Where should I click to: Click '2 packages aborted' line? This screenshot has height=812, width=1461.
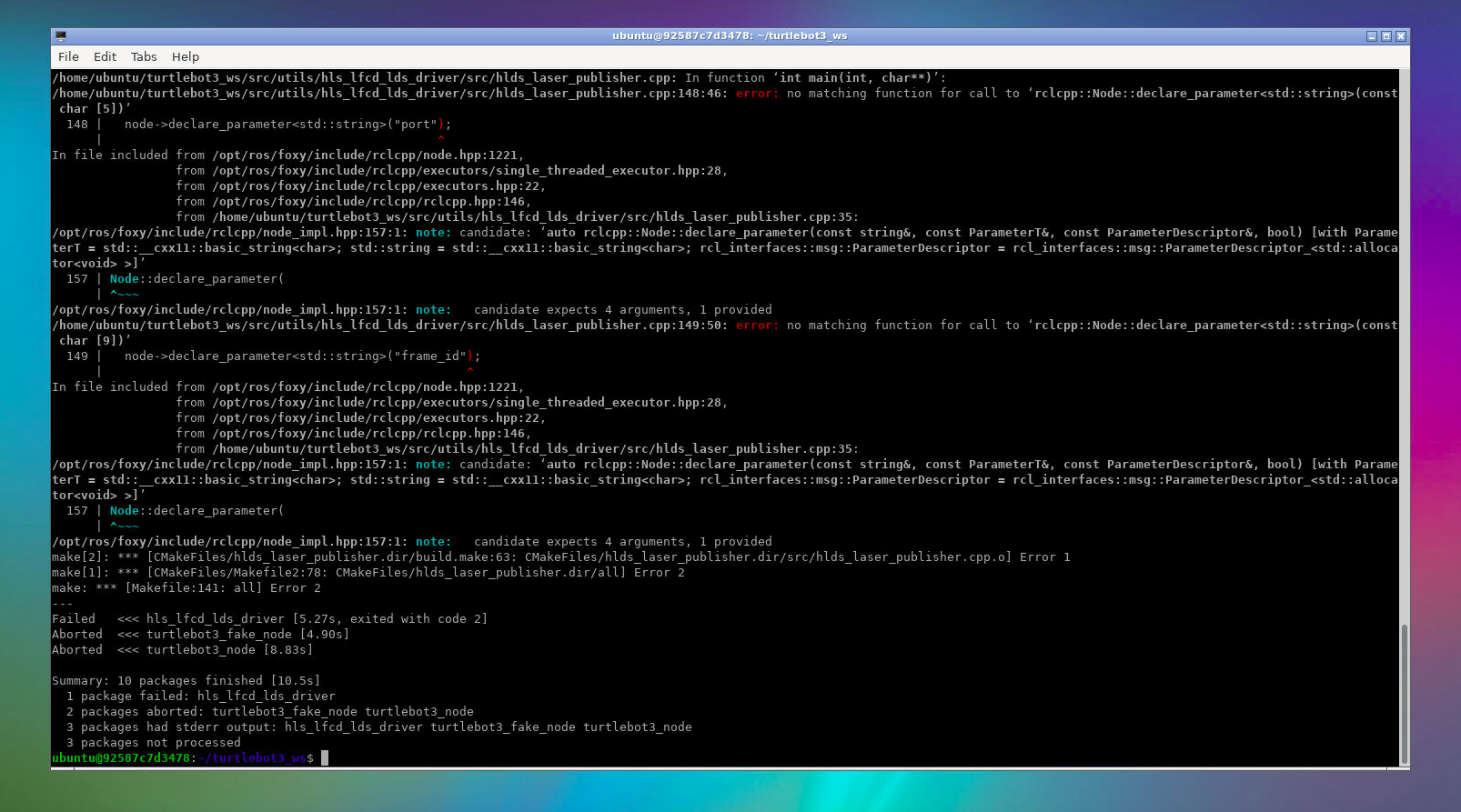tap(269, 712)
